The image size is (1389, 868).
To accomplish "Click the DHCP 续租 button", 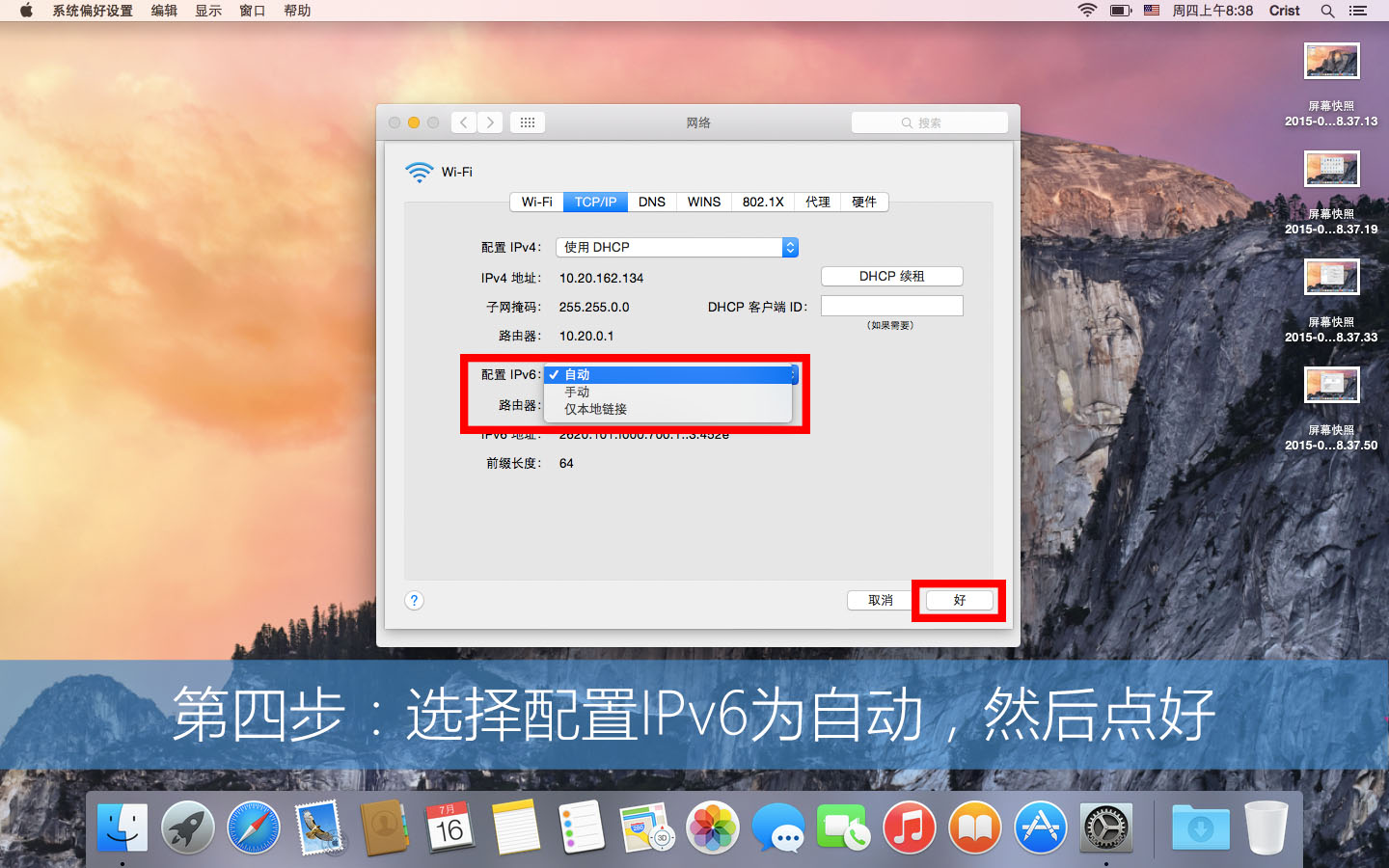I will click(891, 276).
